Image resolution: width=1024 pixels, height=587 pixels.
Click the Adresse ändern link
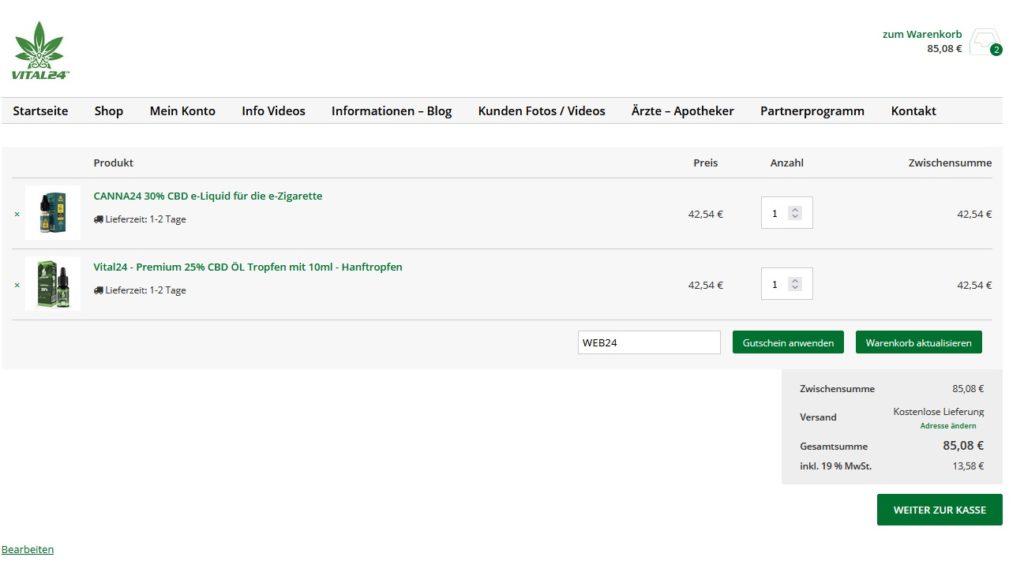pyautogui.click(x=948, y=426)
